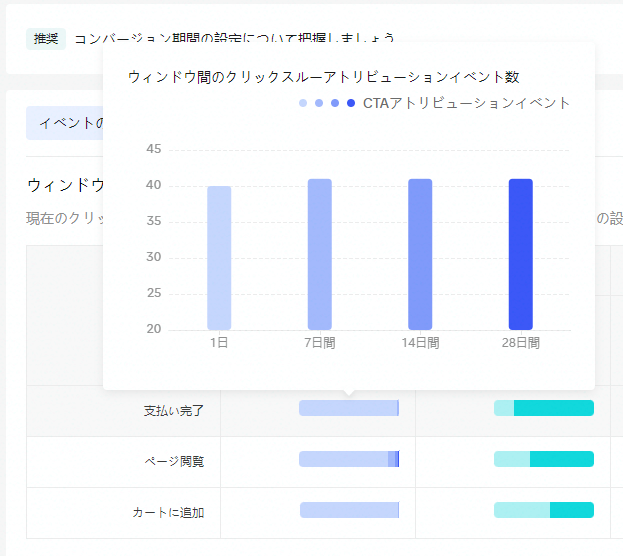Click the 推奨 badge
Screen dimensions: 623x556
point(46,38)
